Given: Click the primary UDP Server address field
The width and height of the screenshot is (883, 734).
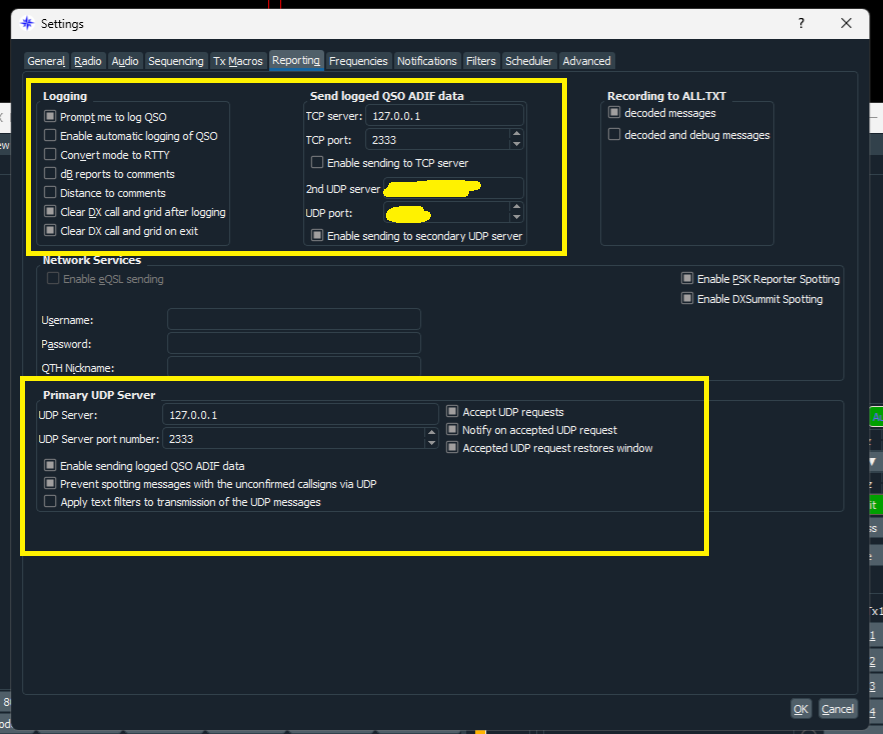Looking at the screenshot, I should coord(299,414).
